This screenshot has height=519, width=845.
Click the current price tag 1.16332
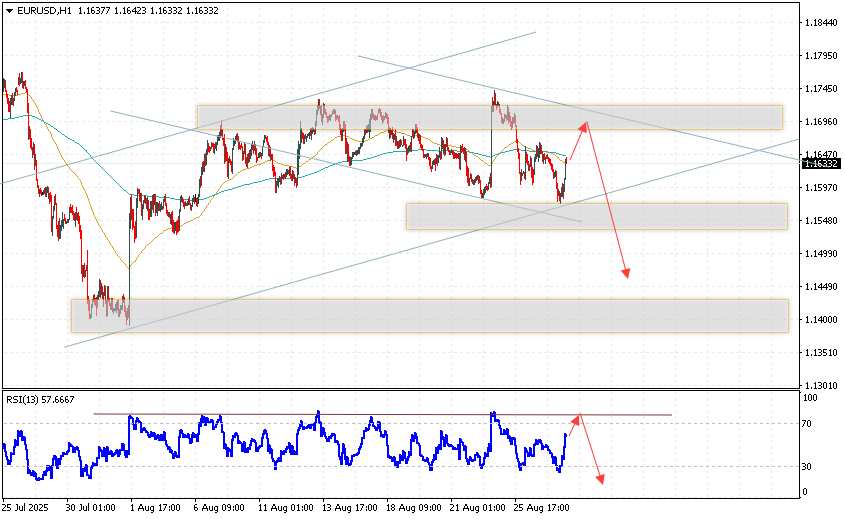point(821,164)
